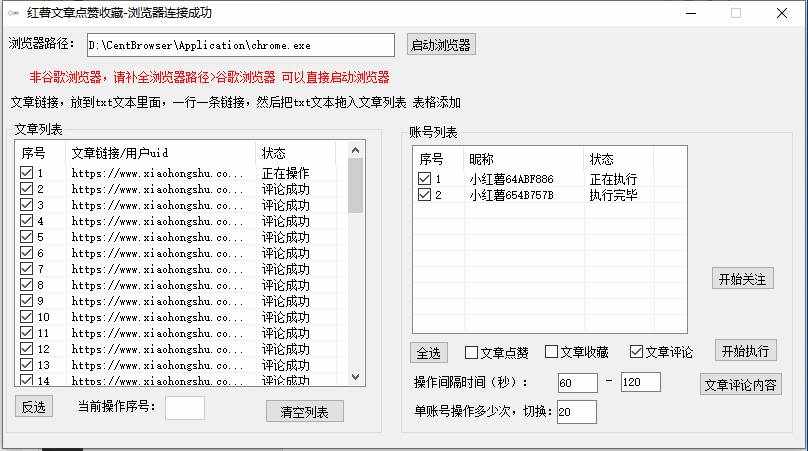The width and height of the screenshot is (808, 451).
Task: Uncheck article row 5 checkbox
Action: [27, 237]
